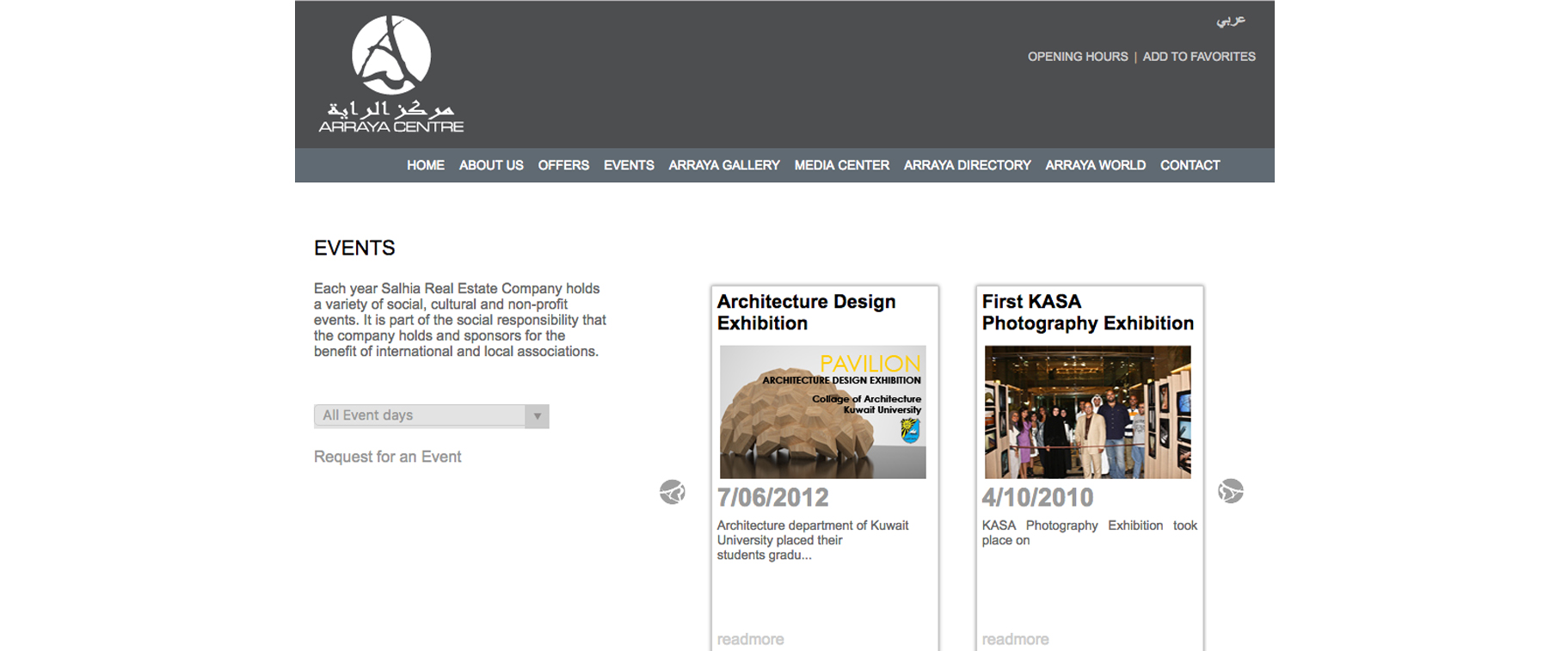Click the Arraya Centre logo
Screen dimensions: 1568x651
tap(391, 74)
